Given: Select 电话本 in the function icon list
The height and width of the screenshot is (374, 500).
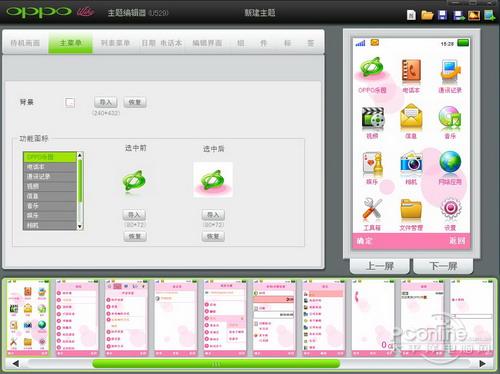Looking at the screenshot, I should click(50, 167).
